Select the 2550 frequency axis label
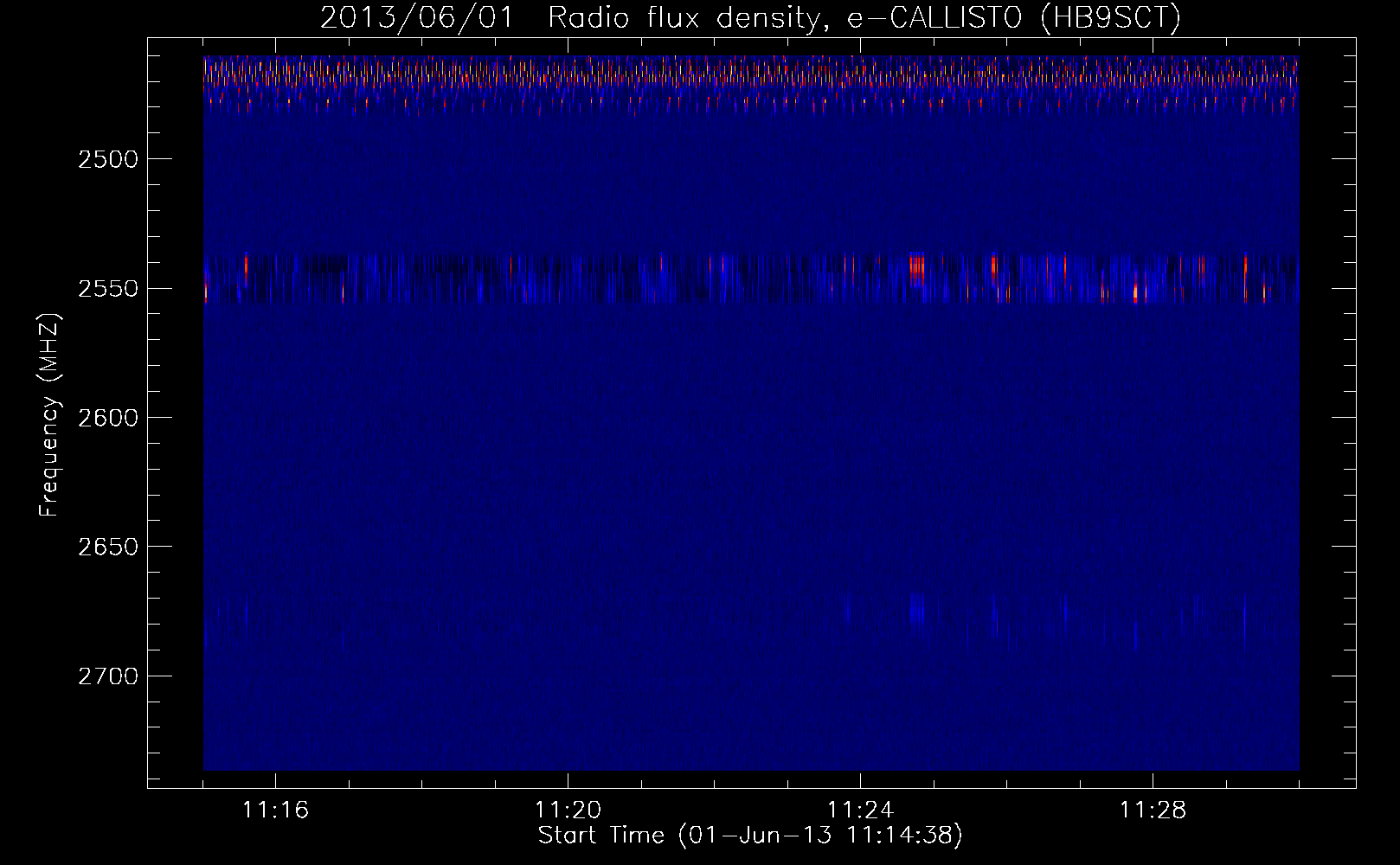 click(x=107, y=288)
